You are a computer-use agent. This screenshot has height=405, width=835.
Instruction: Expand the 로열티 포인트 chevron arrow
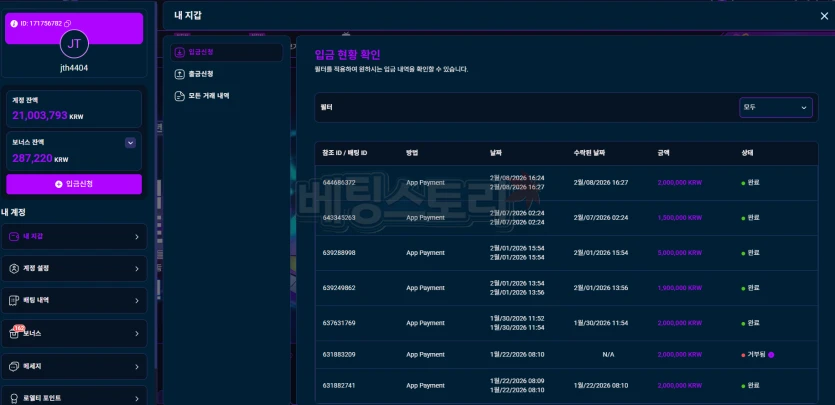pyautogui.click(x=137, y=399)
